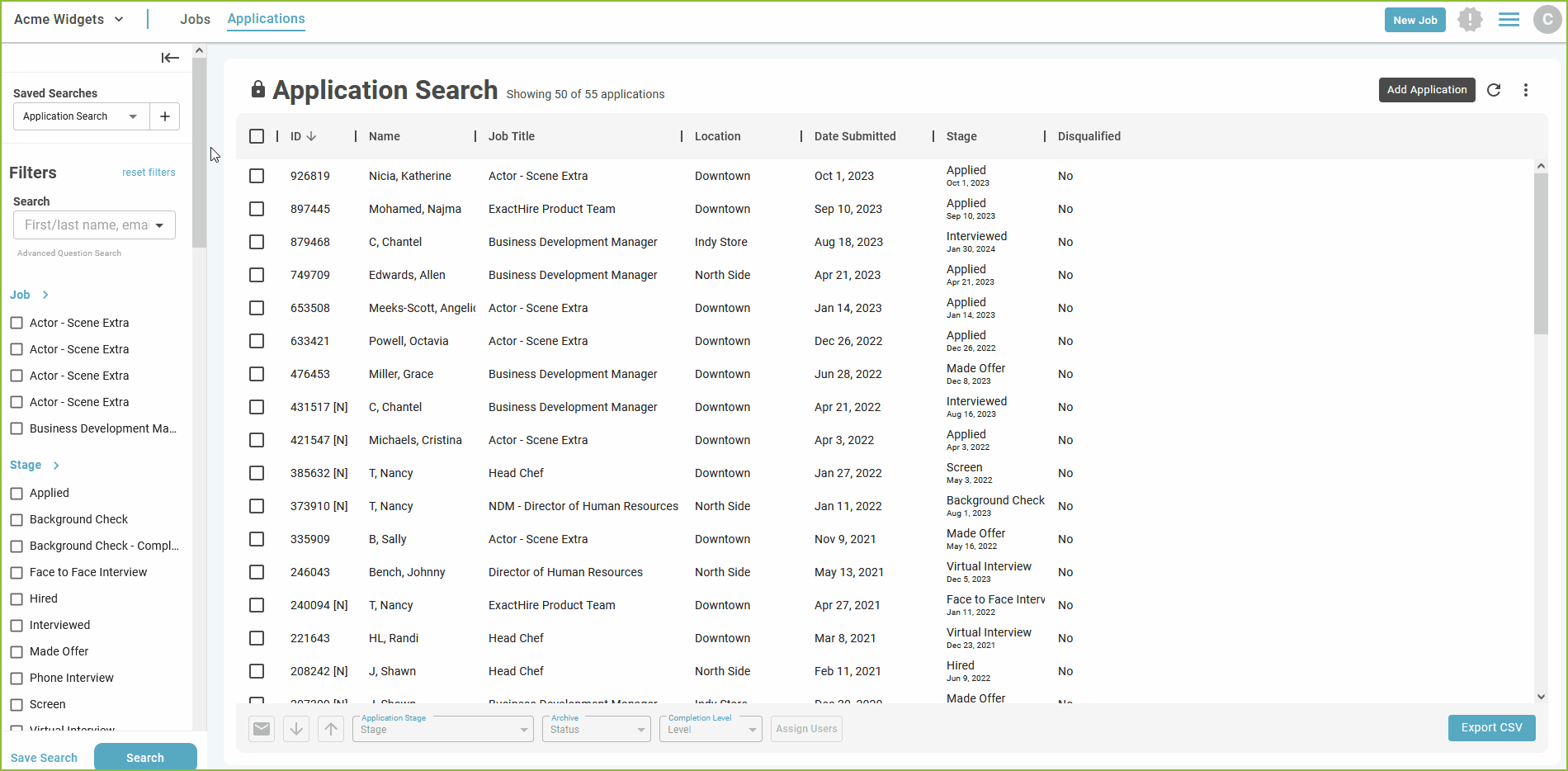Viewport: 1568px width, 771px height.
Task: Click the First/last name search field
Action: click(87, 225)
